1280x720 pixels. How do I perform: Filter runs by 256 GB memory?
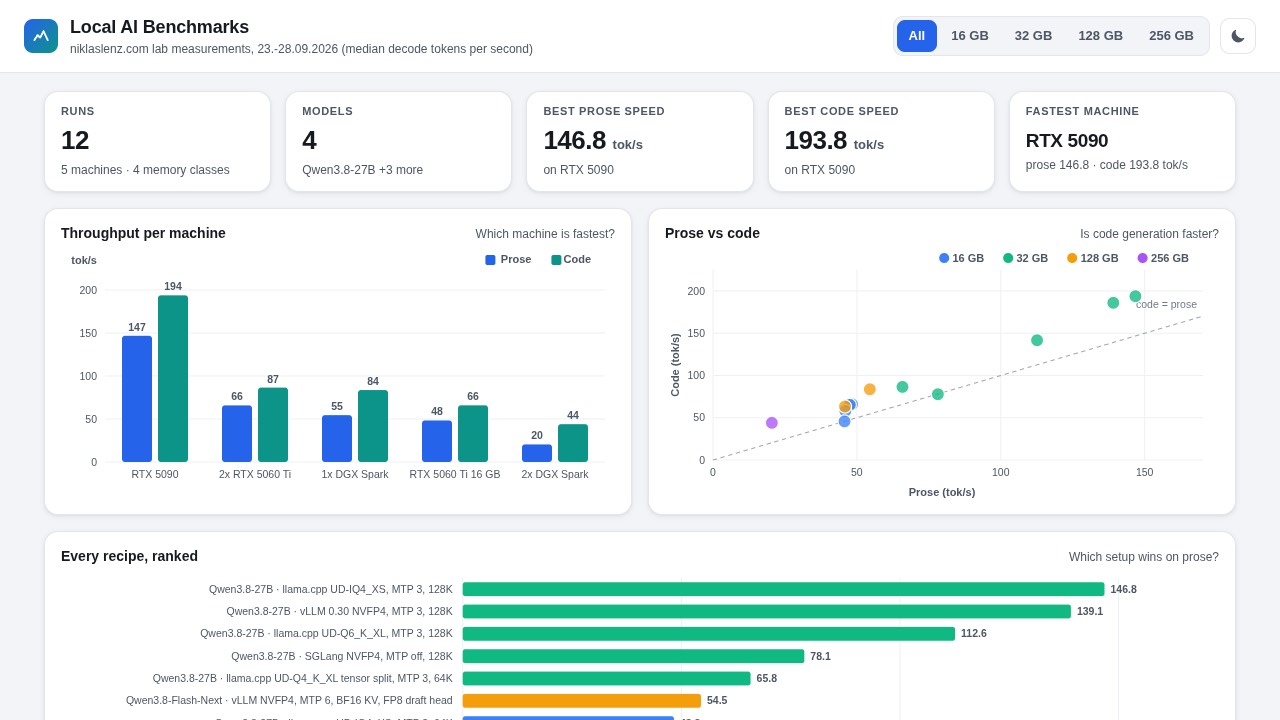(x=1171, y=36)
